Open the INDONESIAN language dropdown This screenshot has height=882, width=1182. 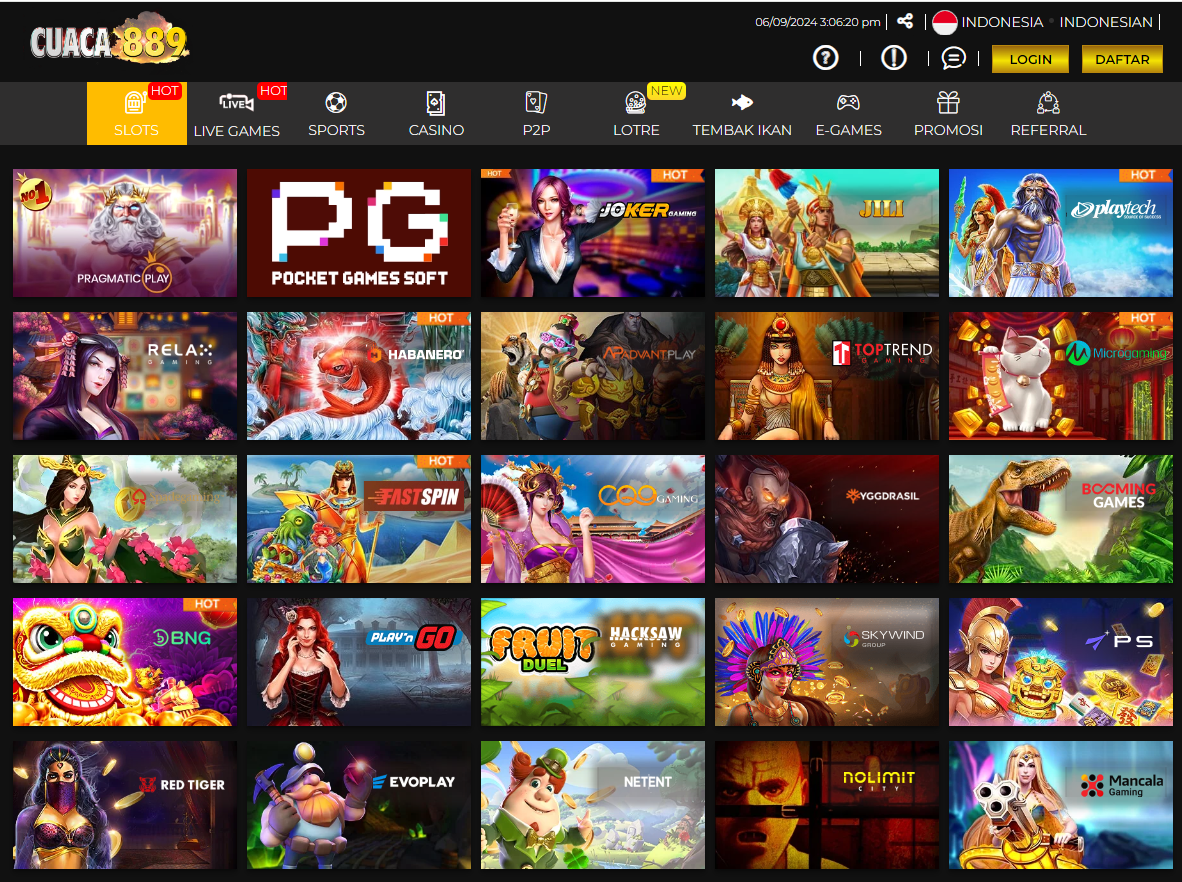1106,21
